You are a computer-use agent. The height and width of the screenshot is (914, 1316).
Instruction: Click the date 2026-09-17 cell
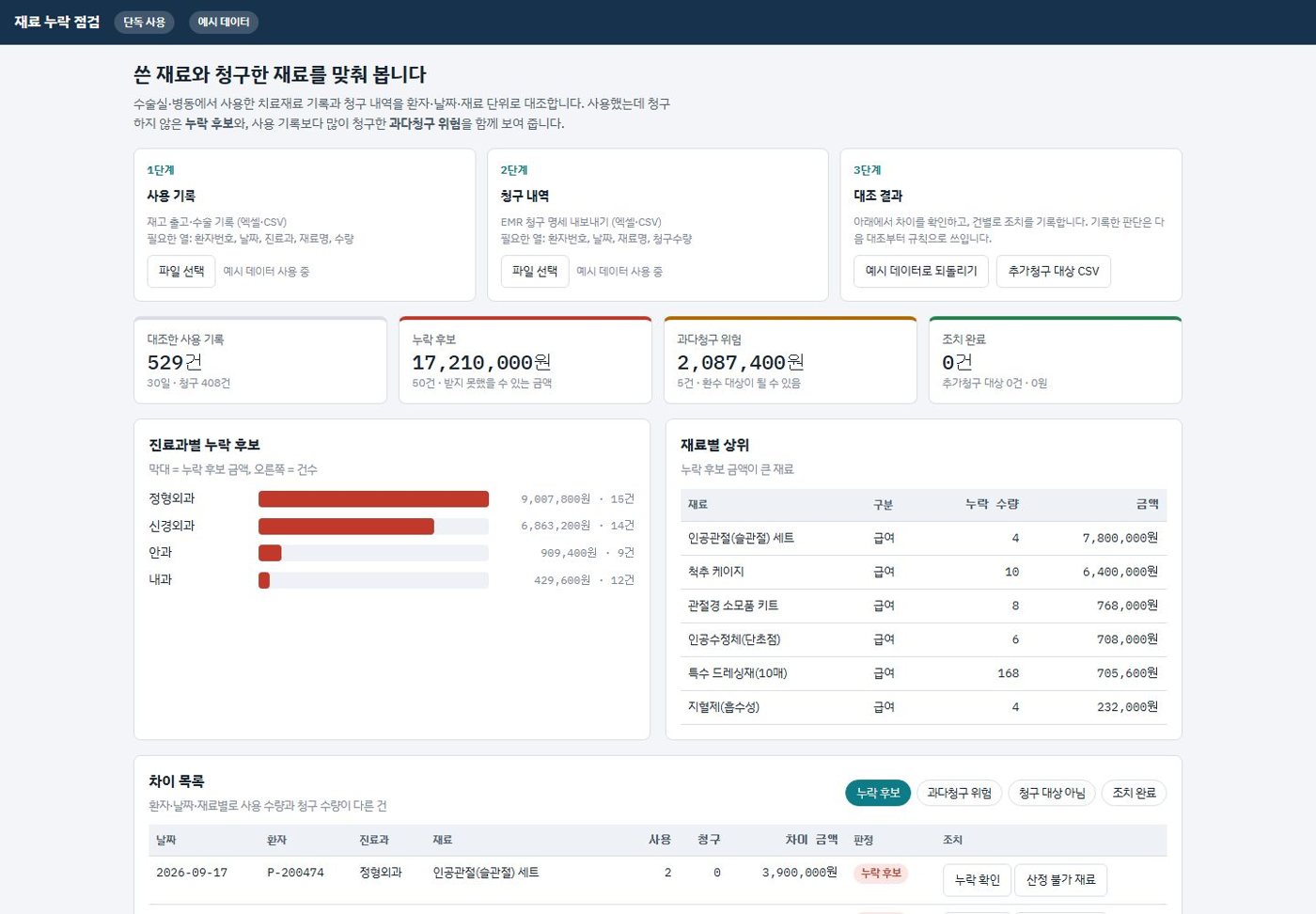coord(192,873)
